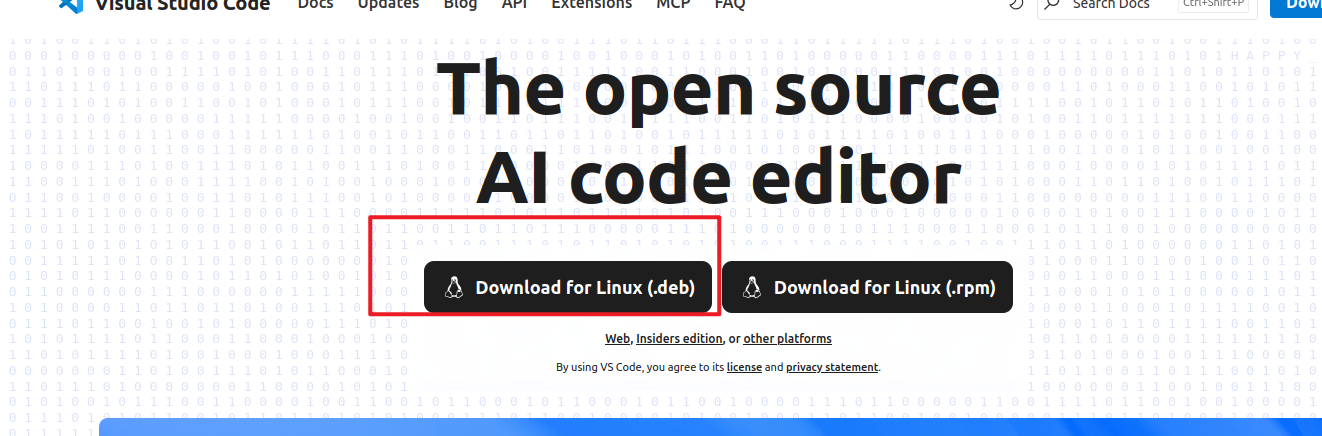Click the Ctrl+Shift+P shortcut hint

[1213, 4]
